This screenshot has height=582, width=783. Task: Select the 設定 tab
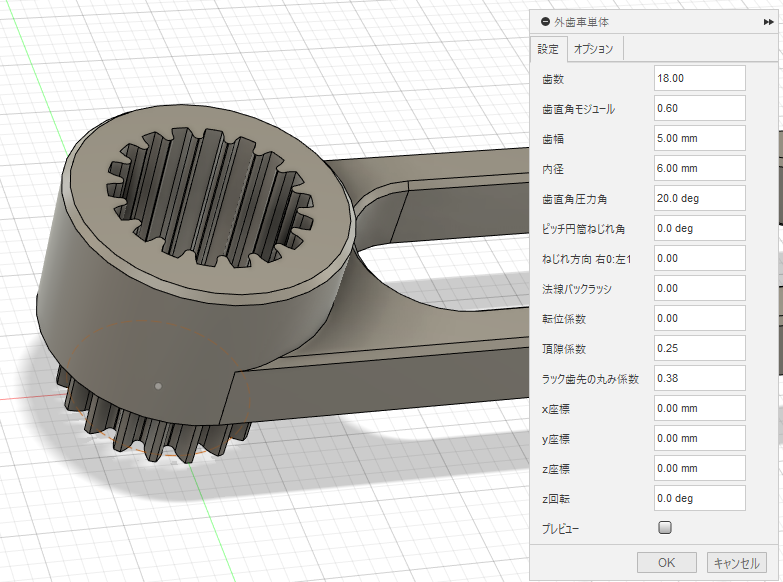point(548,49)
